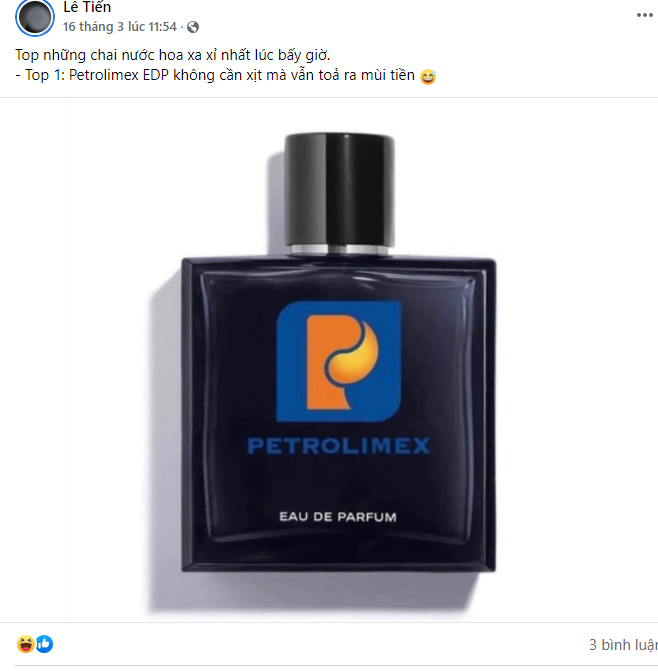Click the EAU DE PARFUM label
This screenshot has height=671, width=658.
coord(338,517)
